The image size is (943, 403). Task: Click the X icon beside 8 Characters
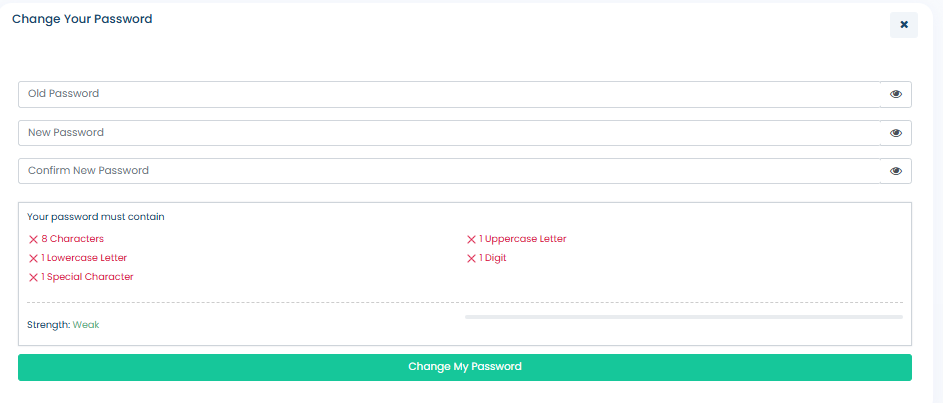[x=33, y=240]
